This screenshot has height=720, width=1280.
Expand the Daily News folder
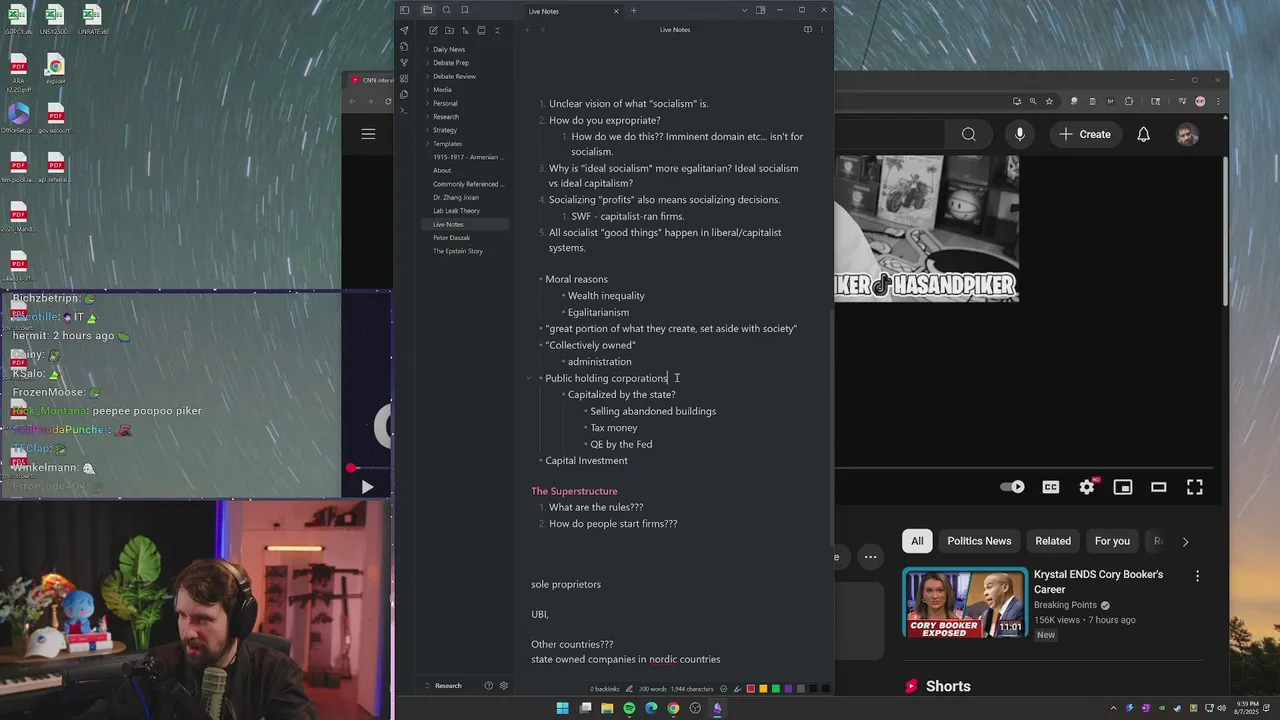428,49
